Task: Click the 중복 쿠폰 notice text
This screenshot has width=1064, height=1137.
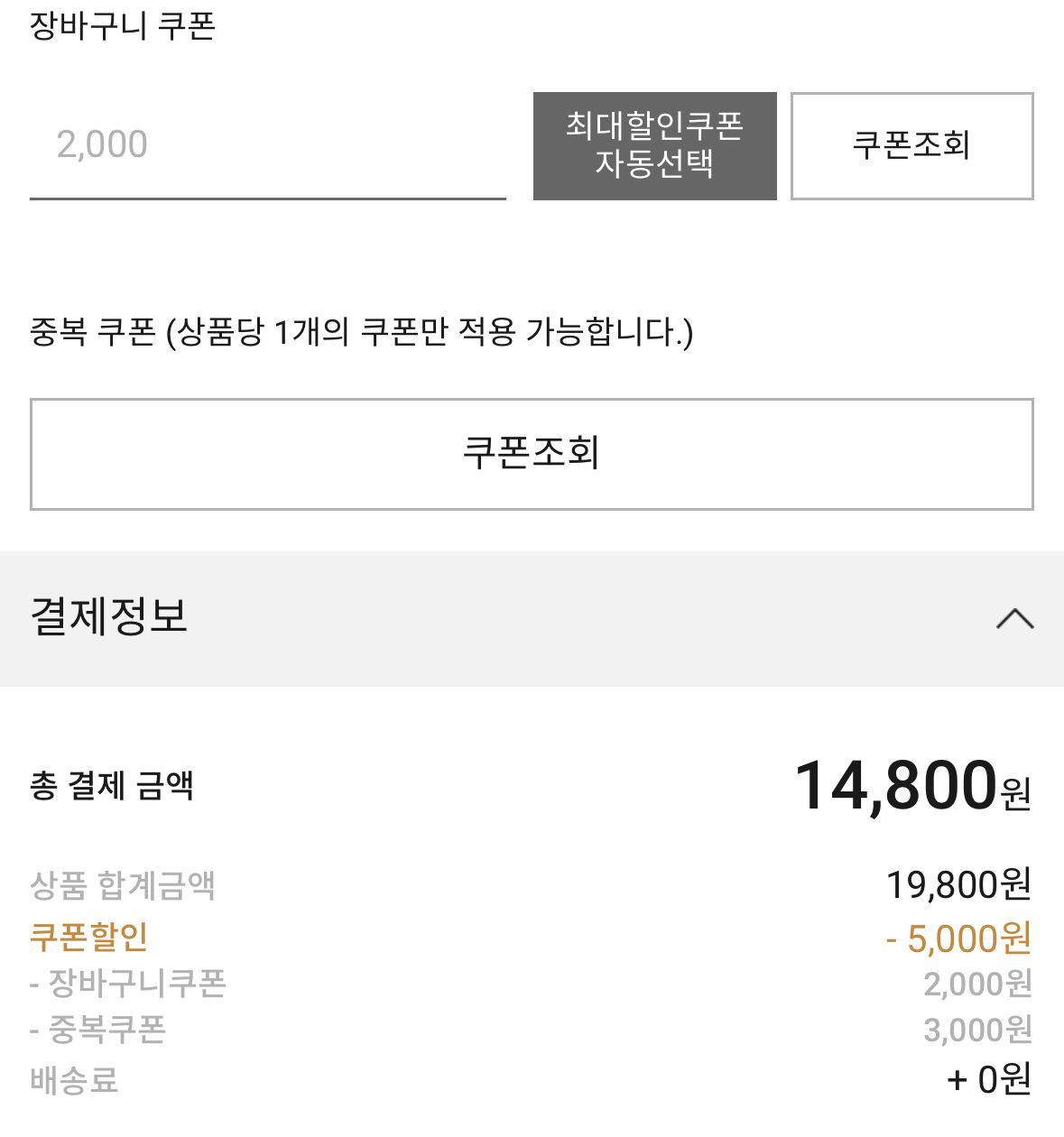Action: tap(361, 332)
